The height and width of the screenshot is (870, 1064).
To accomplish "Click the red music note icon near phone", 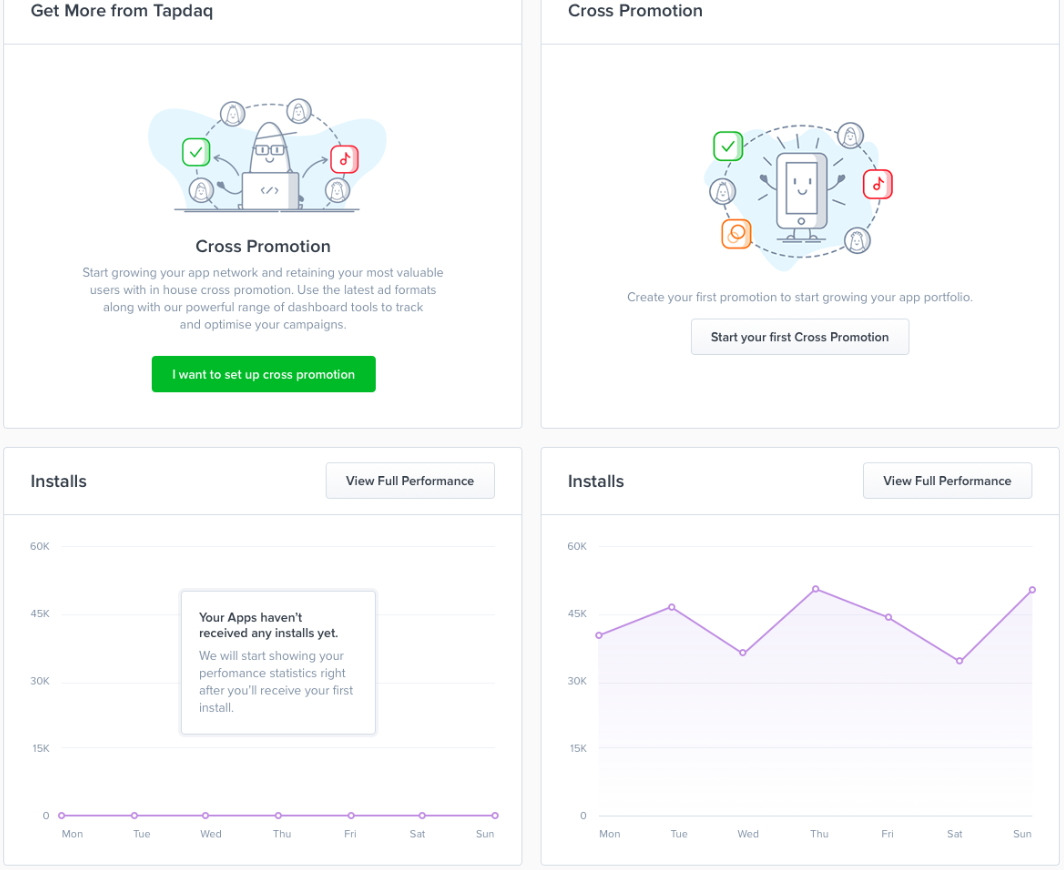I will click(x=877, y=185).
